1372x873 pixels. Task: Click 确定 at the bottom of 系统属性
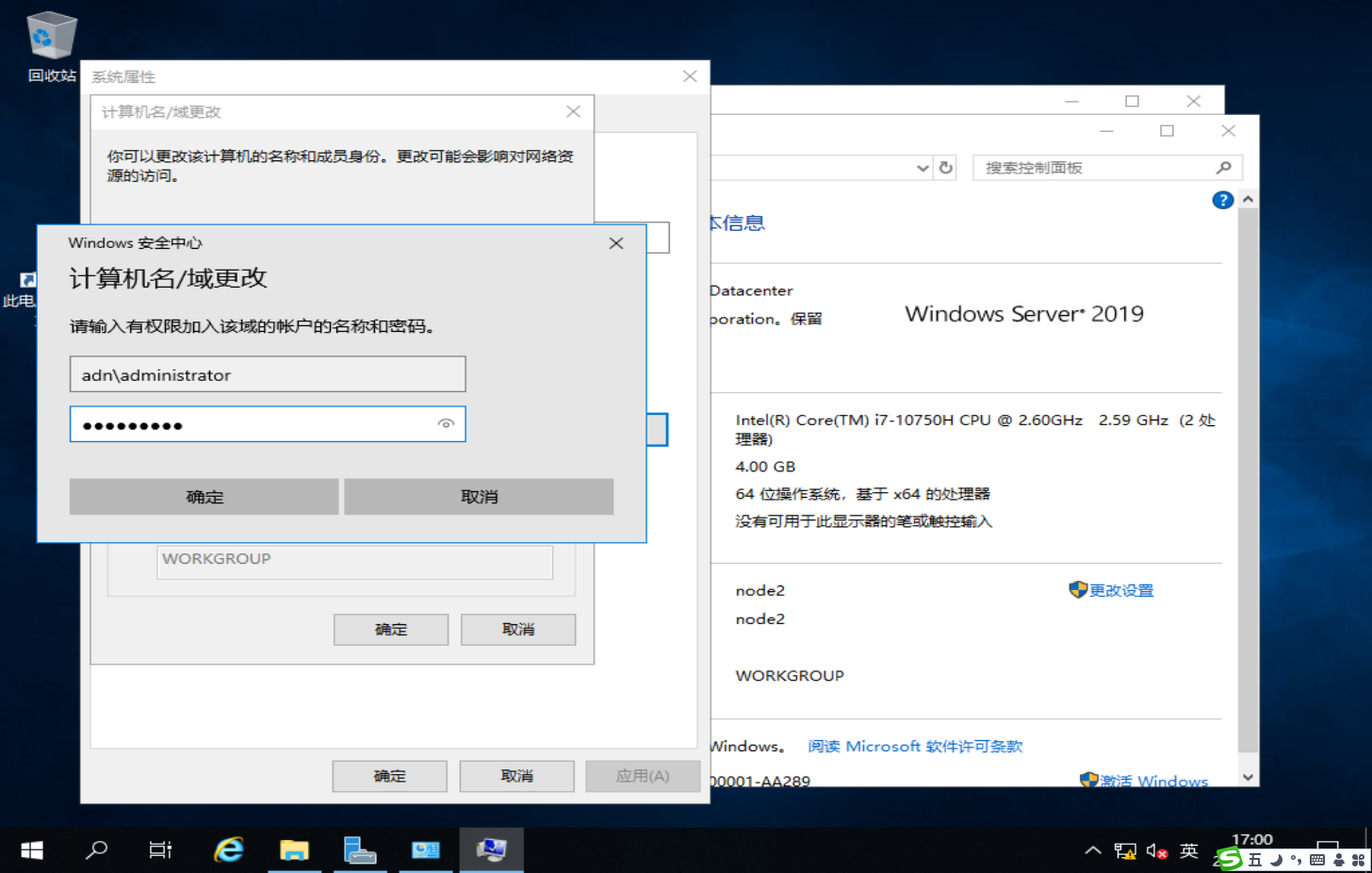(389, 776)
